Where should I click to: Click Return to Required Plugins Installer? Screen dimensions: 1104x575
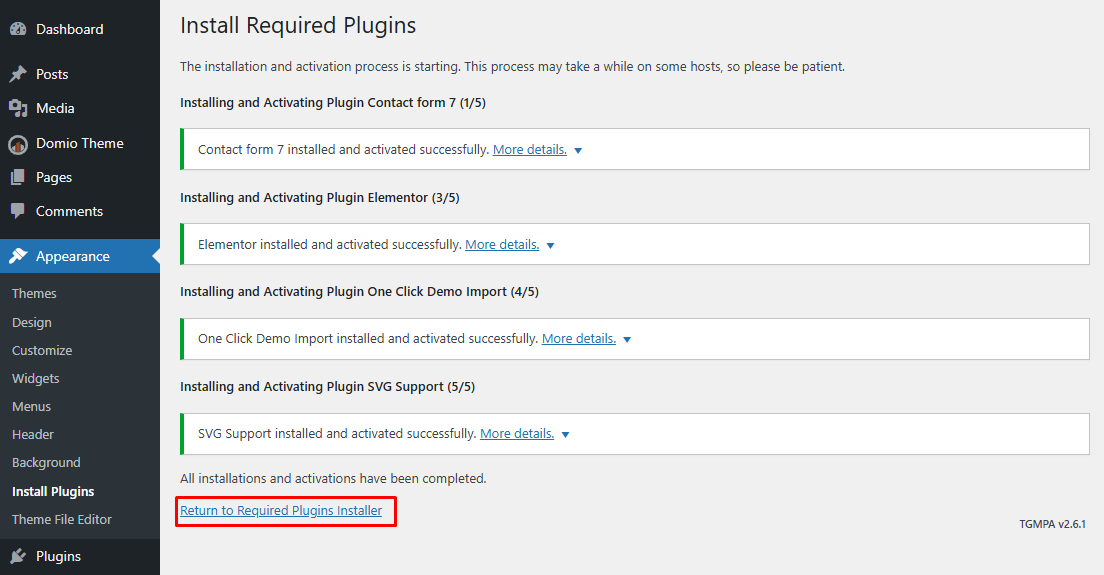[281, 510]
